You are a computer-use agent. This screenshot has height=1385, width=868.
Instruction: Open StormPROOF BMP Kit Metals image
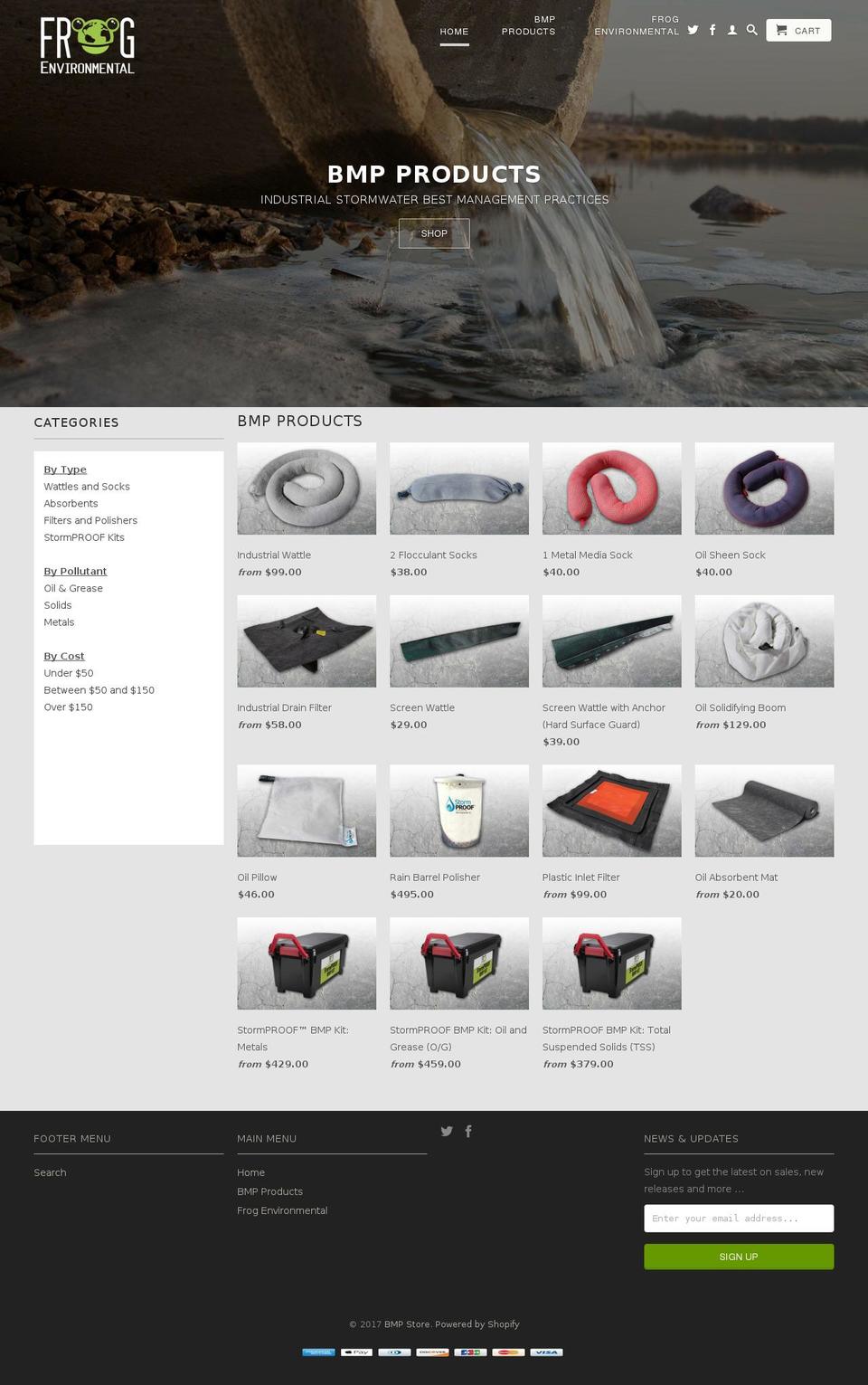(x=307, y=963)
